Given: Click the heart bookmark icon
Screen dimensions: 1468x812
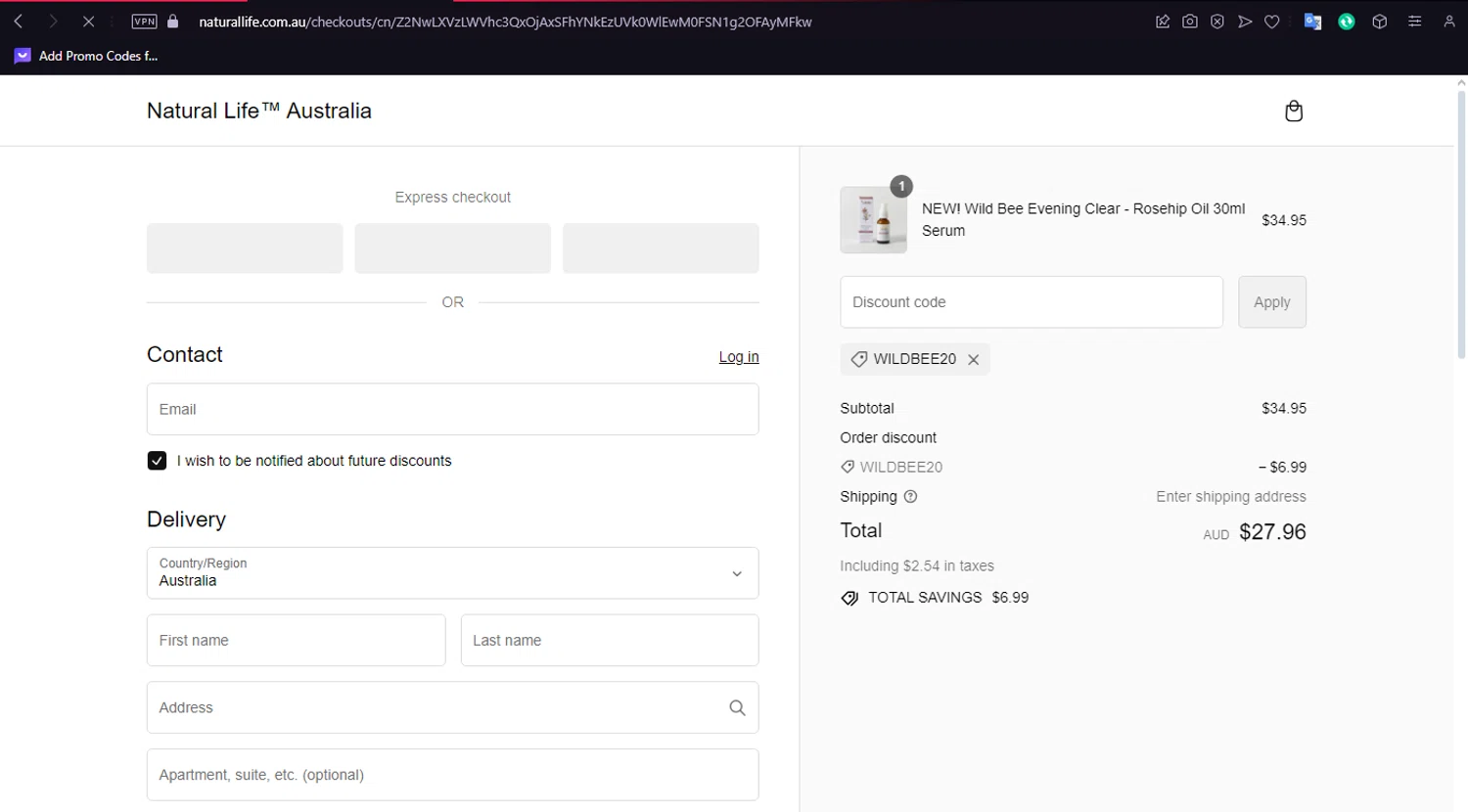Looking at the screenshot, I should pos(1272,22).
